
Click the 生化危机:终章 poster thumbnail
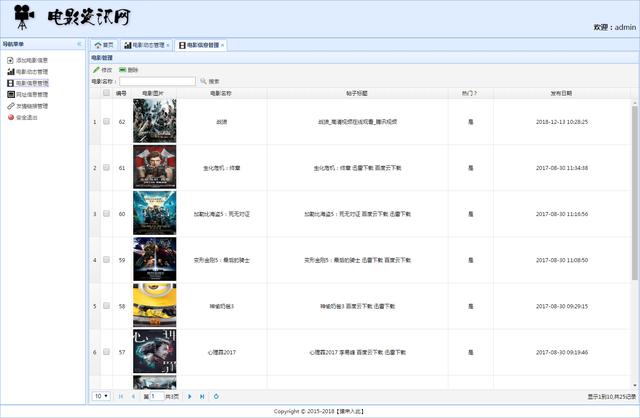155,167
